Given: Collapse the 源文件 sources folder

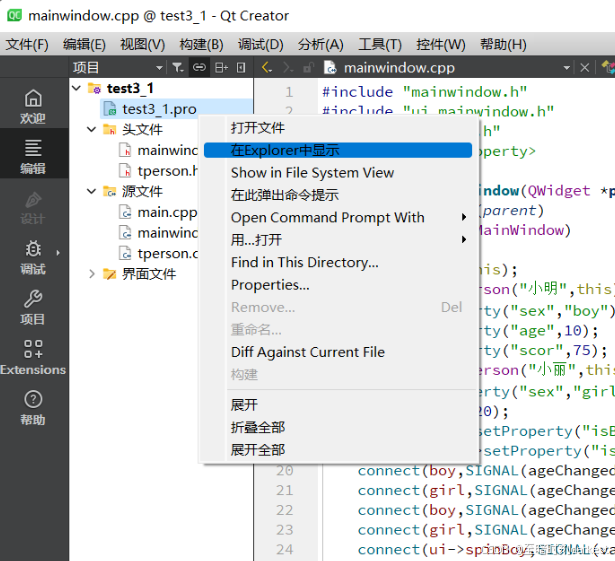Looking at the screenshot, I should pos(91,191).
